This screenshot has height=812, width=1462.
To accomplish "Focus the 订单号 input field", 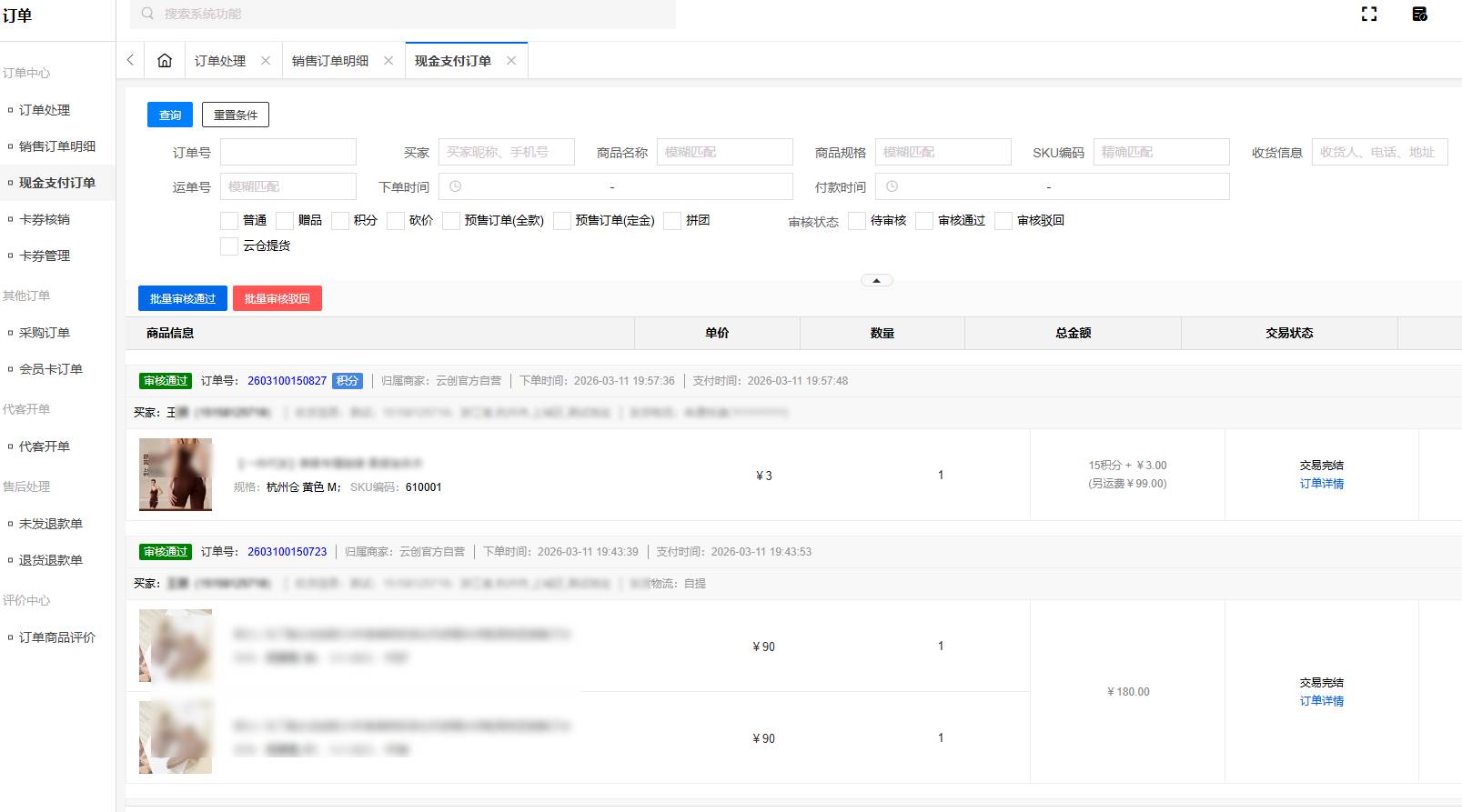I will (x=288, y=152).
